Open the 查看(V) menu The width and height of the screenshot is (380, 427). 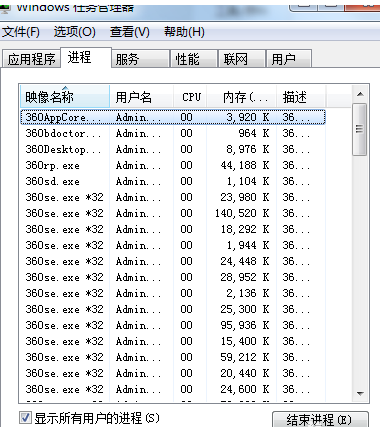click(x=130, y=32)
